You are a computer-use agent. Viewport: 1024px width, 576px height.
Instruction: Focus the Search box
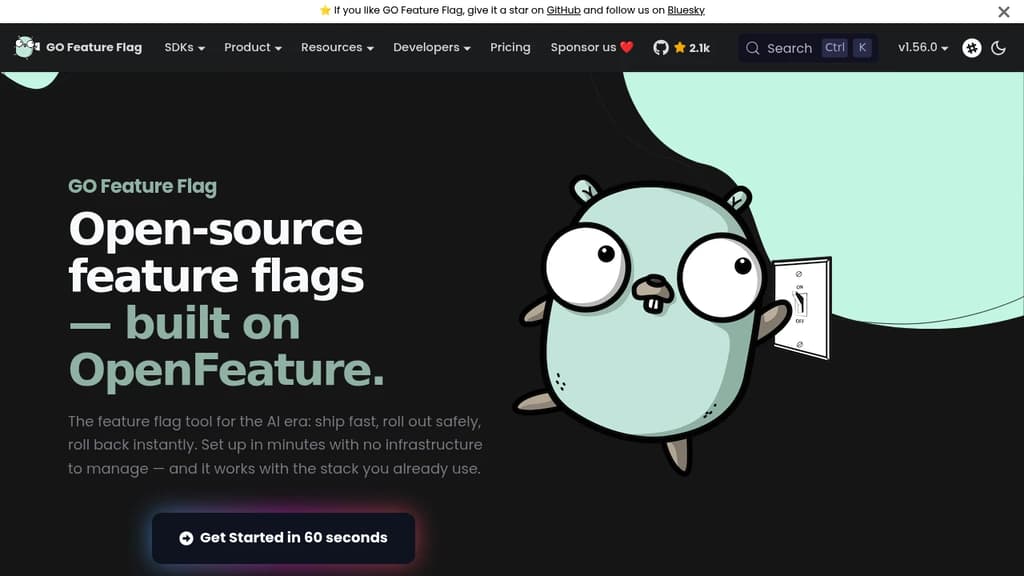pyautogui.click(x=808, y=48)
